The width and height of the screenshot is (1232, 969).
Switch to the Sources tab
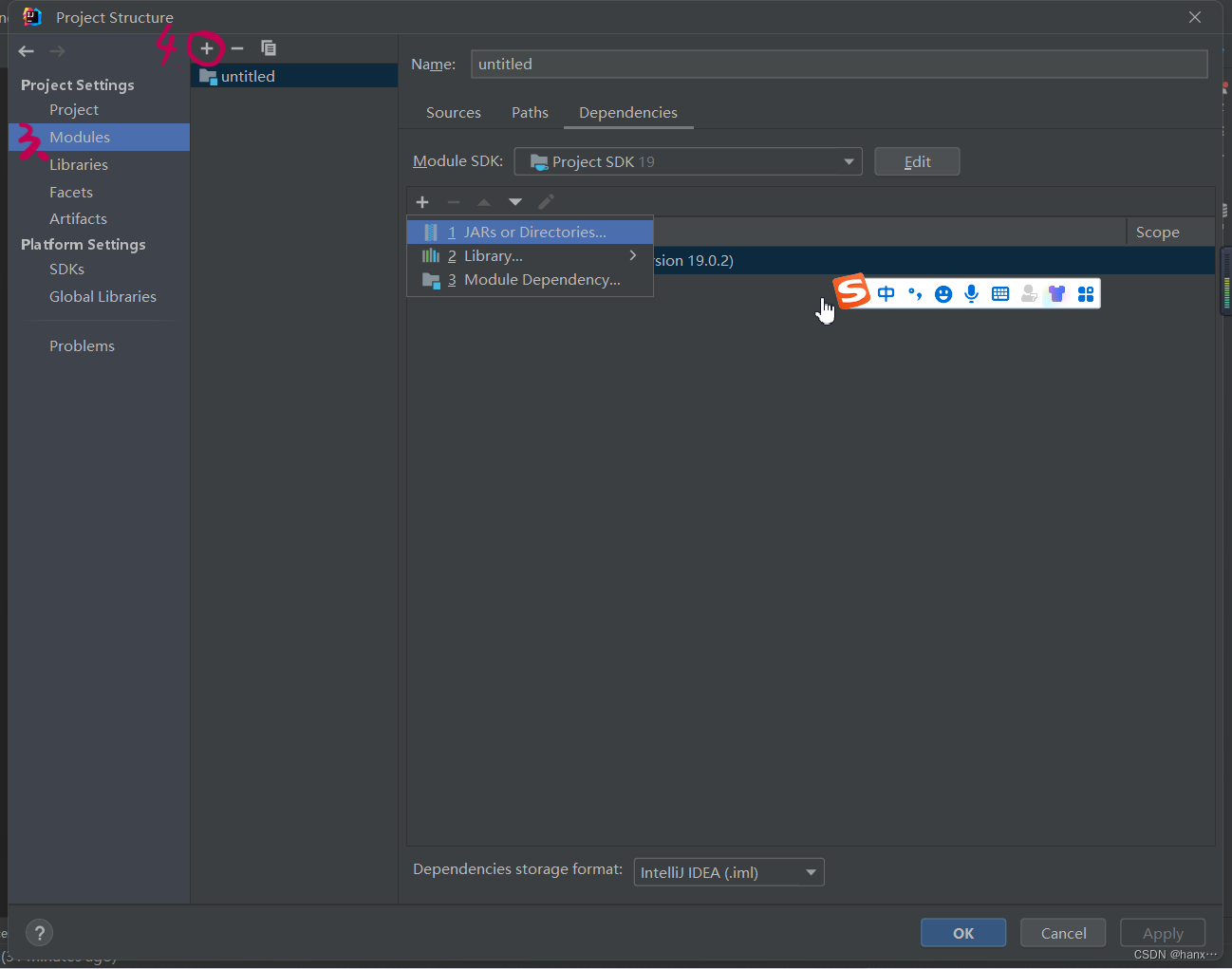click(x=453, y=112)
